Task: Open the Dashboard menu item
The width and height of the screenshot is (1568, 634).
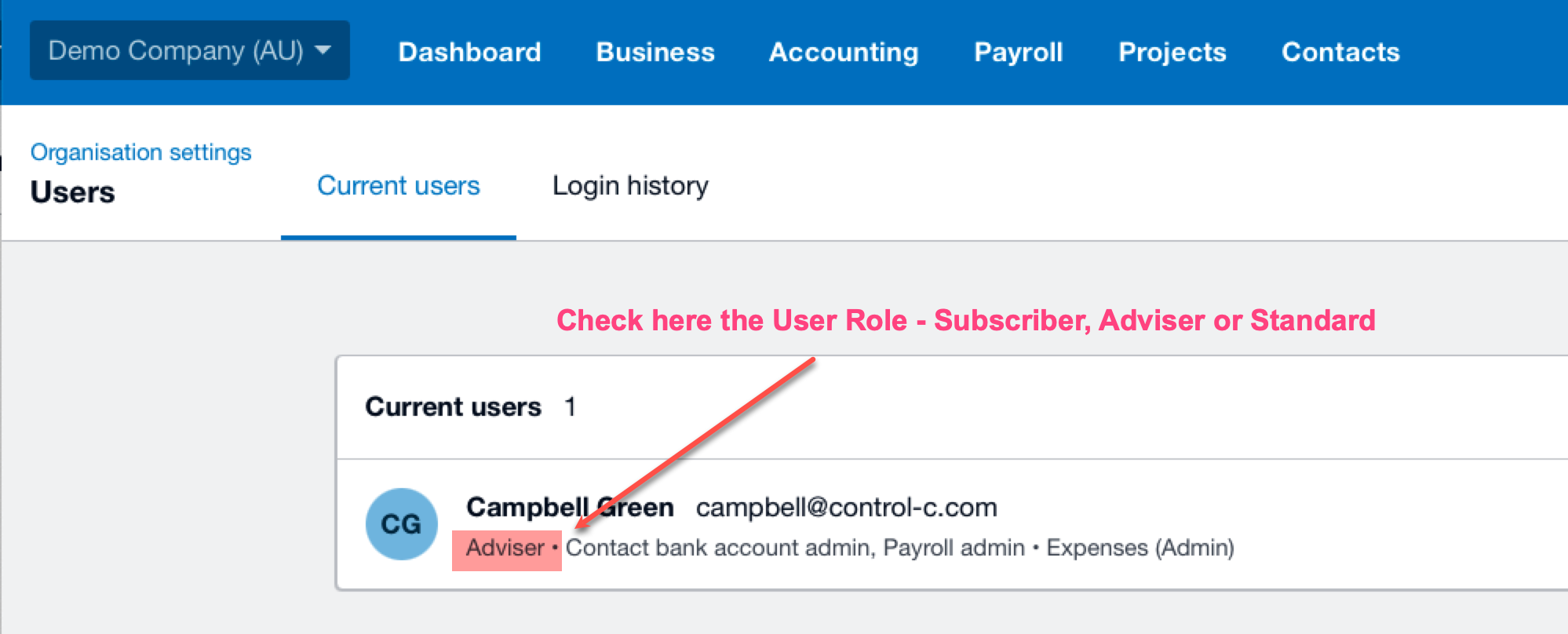Action: [x=469, y=52]
